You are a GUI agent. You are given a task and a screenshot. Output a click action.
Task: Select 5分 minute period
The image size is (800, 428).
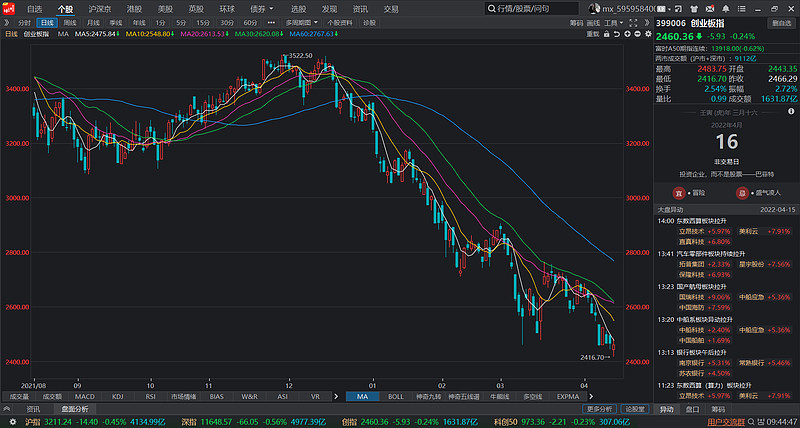coord(181,23)
